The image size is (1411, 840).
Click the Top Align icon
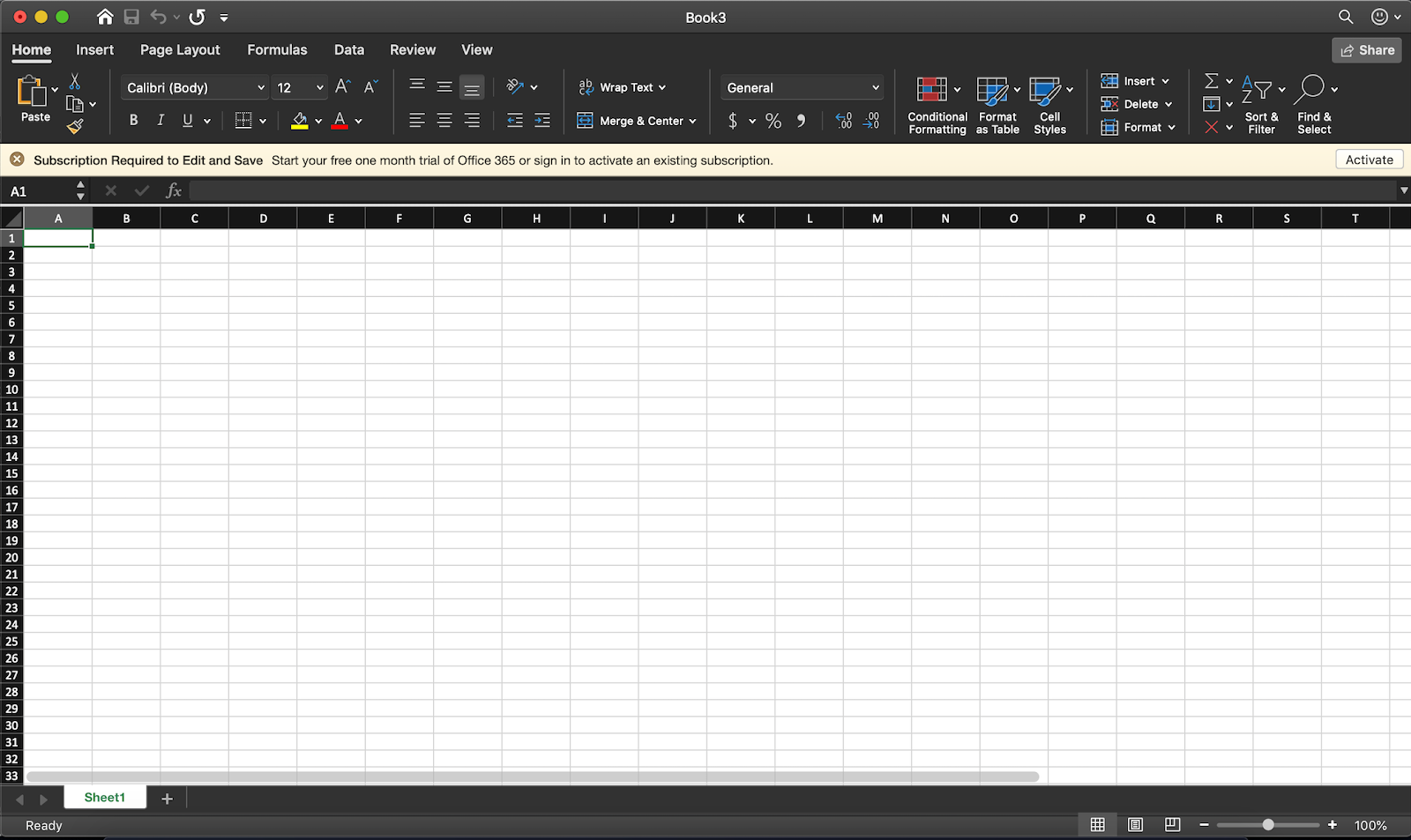417,86
